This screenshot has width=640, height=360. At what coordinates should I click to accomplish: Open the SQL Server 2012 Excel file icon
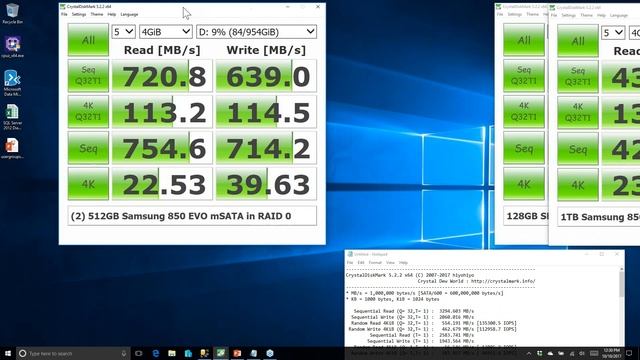point(12,117)
